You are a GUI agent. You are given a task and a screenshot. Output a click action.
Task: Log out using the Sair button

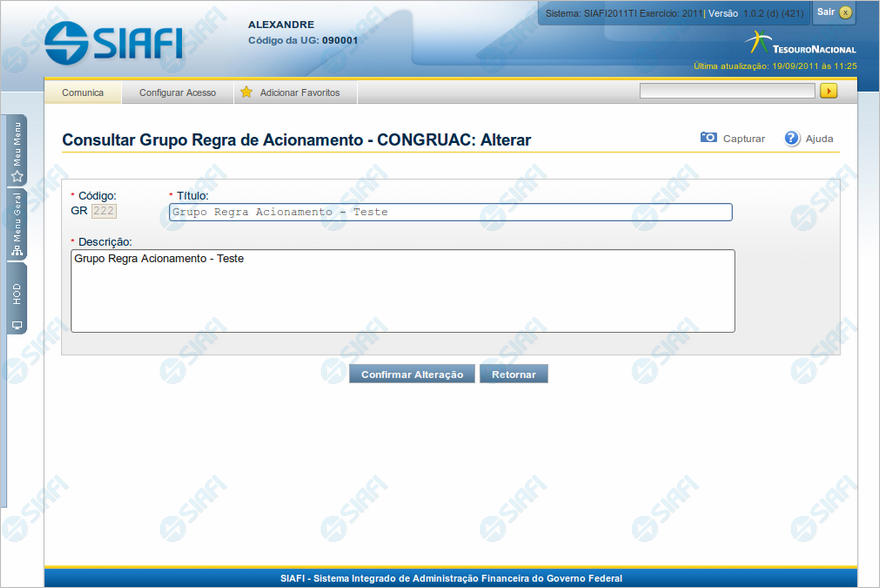[833, 12]
